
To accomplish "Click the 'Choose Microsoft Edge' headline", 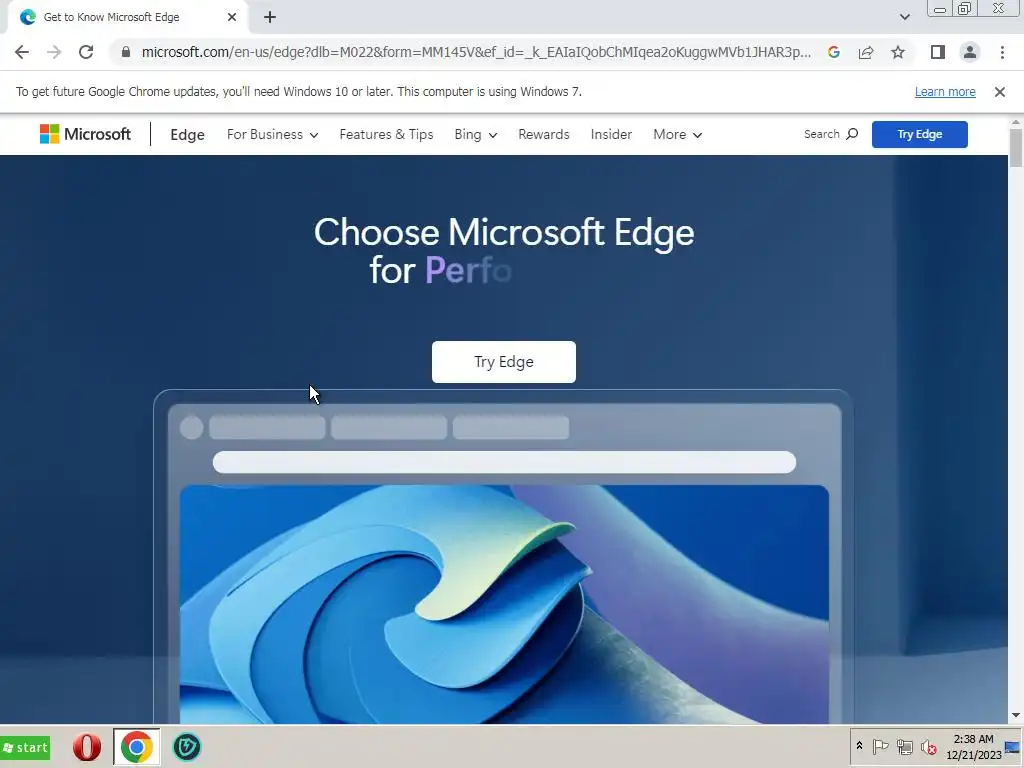I will click(x=504, y=232).
